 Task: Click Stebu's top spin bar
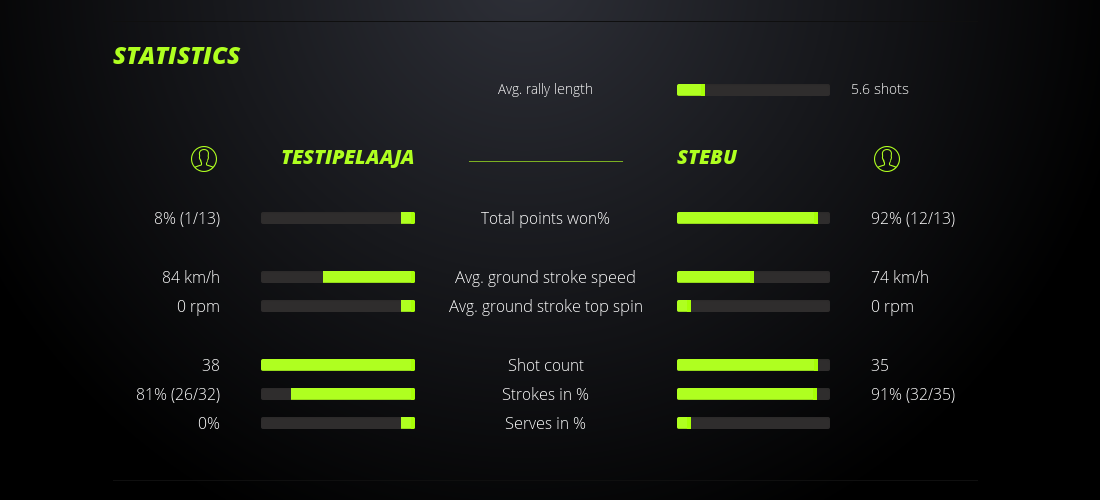[x=753, y=306]
